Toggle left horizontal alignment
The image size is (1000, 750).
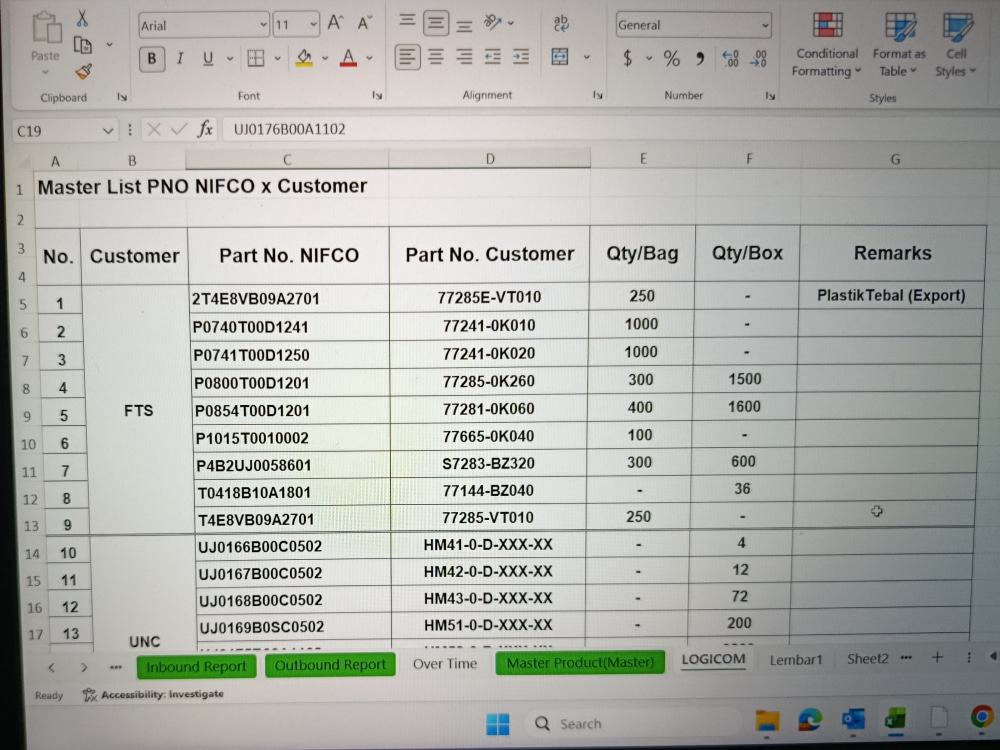[x=408, y=57]
